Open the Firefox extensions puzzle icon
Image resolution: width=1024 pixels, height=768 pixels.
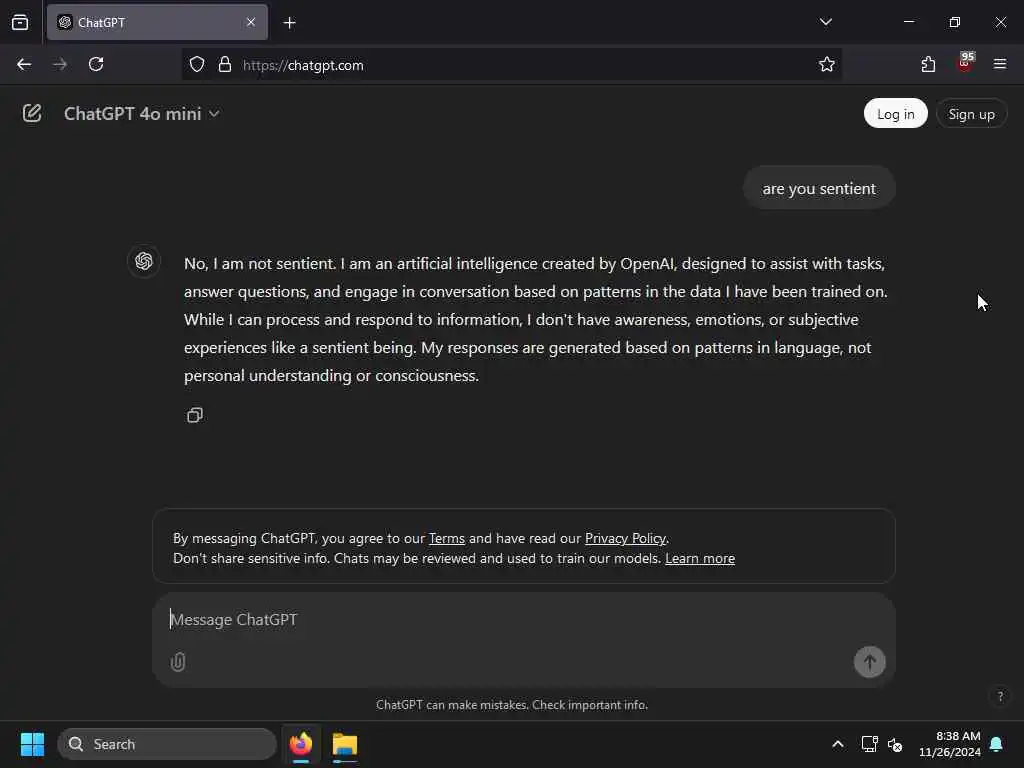928,64
